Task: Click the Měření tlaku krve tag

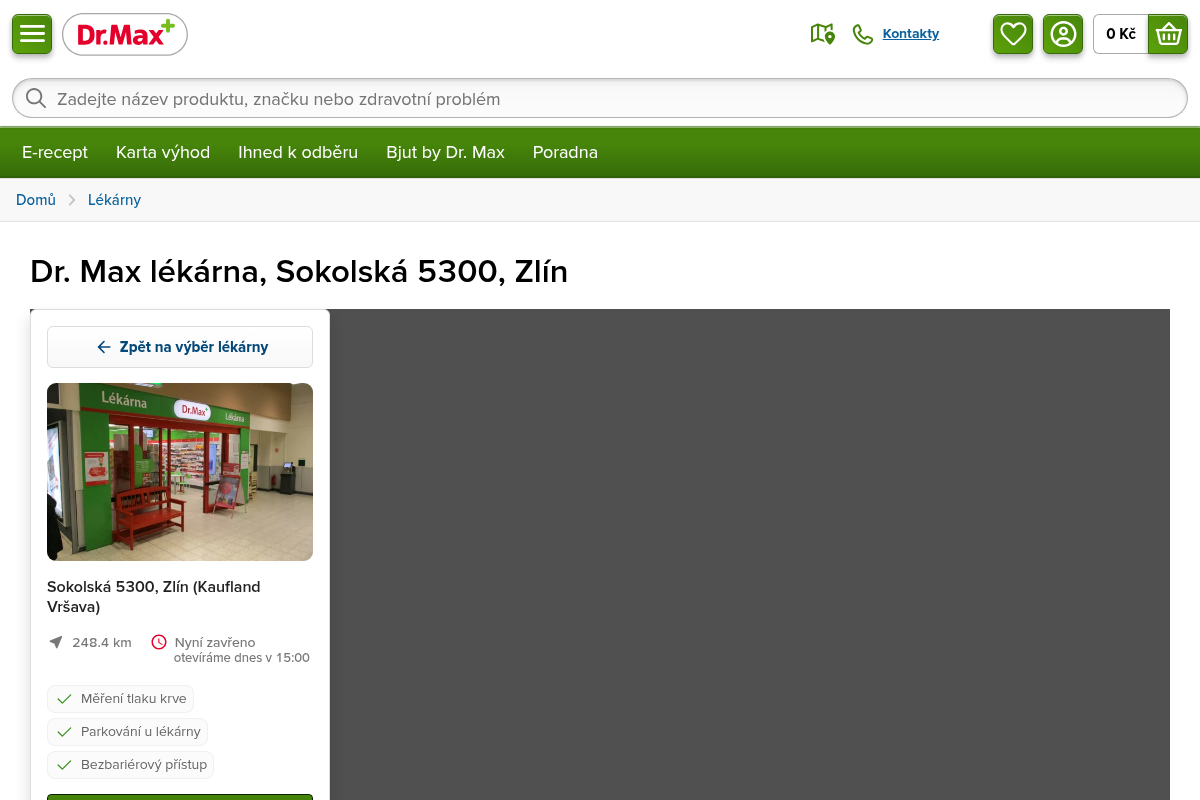Action: 120,699
